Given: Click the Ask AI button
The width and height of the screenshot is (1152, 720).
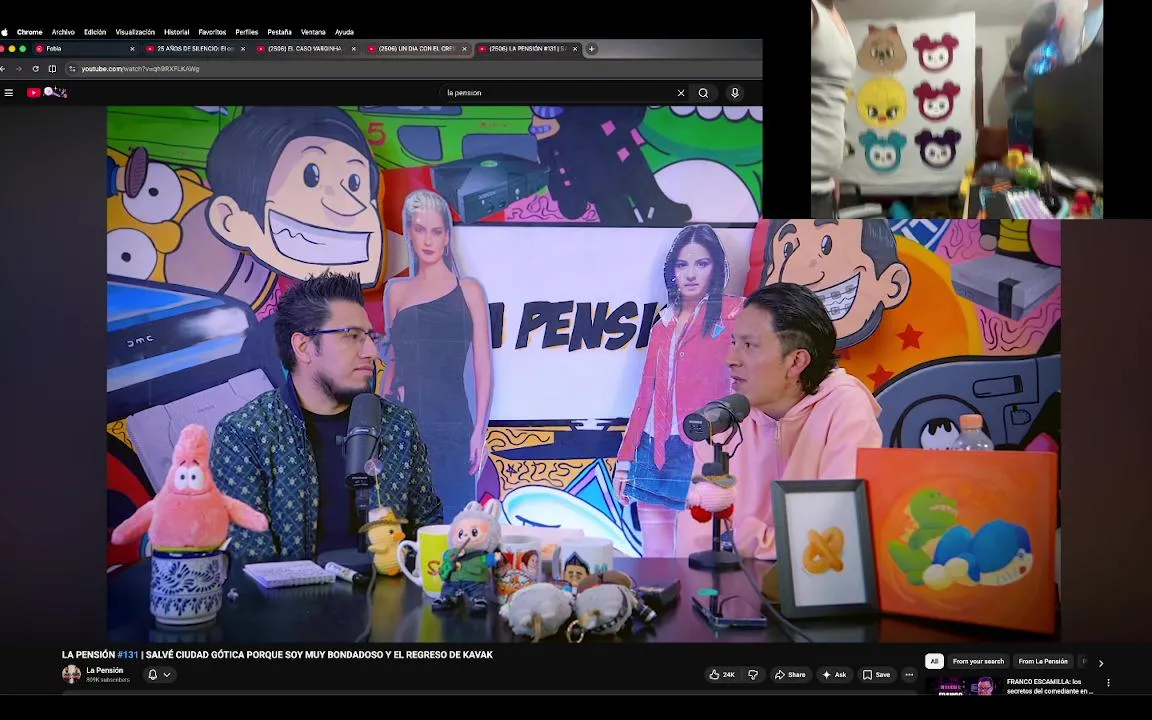Looking at the screenshot, I should tap(834, 674).
